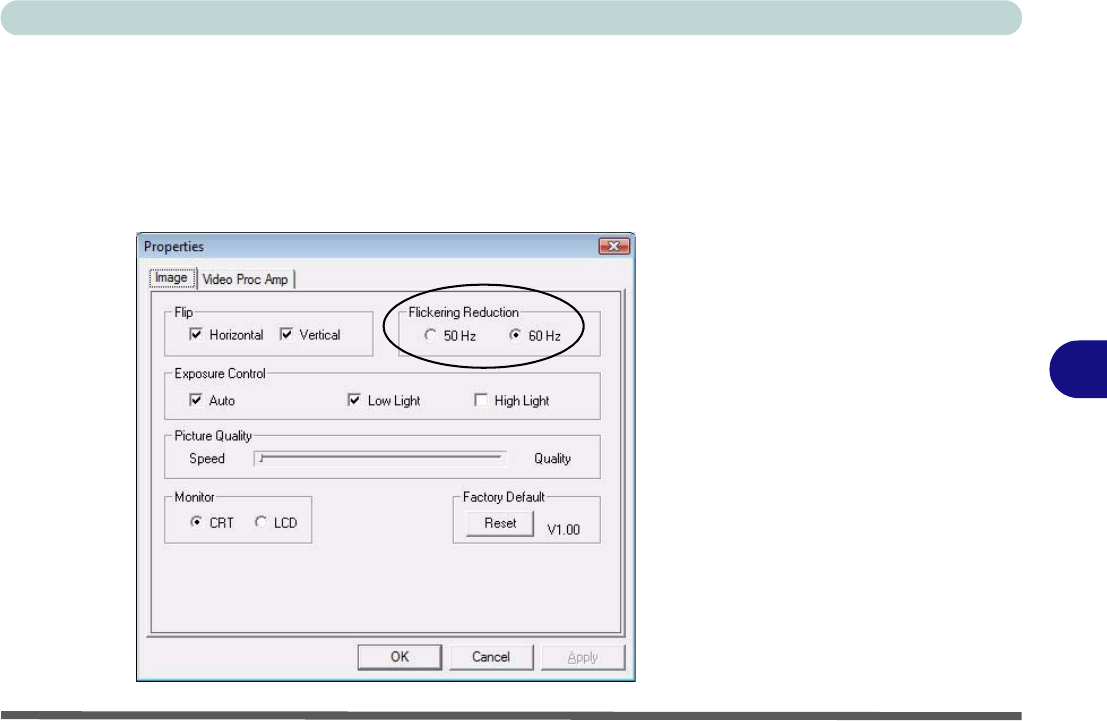The image size is (1107, 721).
Task: Toggle the Horizontal flip checkbox
Action: (196, 334)
